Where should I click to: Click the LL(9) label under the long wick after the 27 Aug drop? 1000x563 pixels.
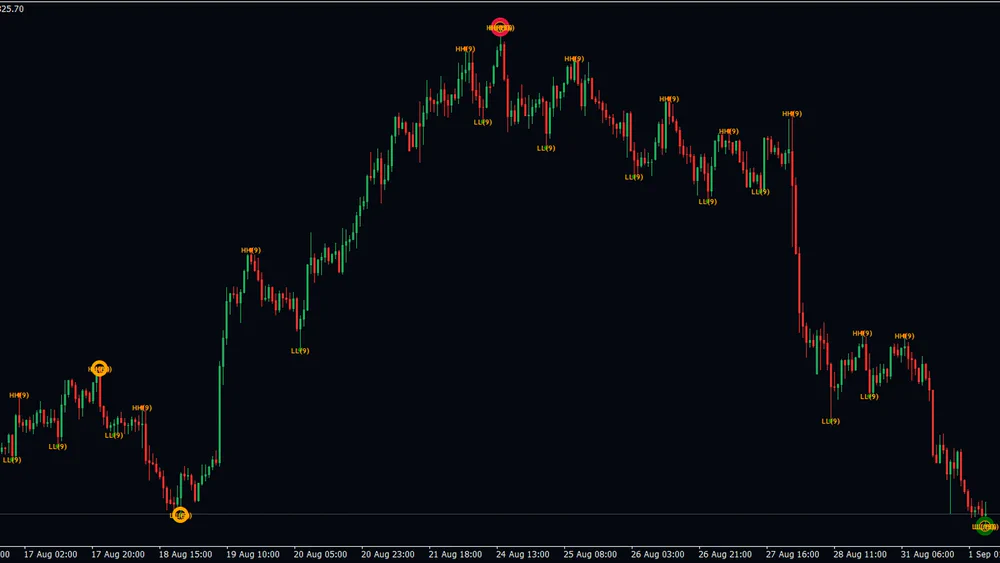point(830,421)
